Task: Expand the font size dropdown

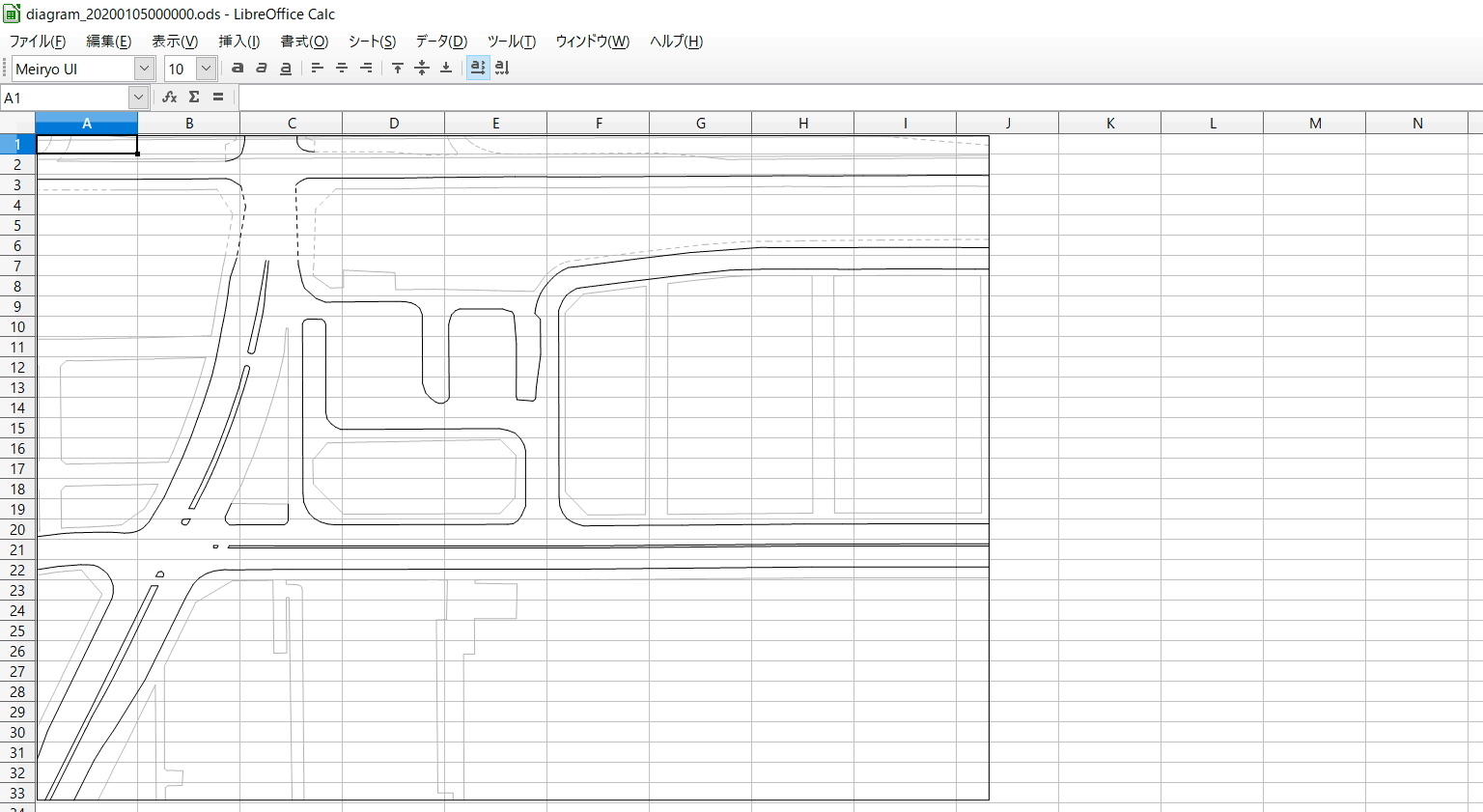Action: (x=206, y=69)
